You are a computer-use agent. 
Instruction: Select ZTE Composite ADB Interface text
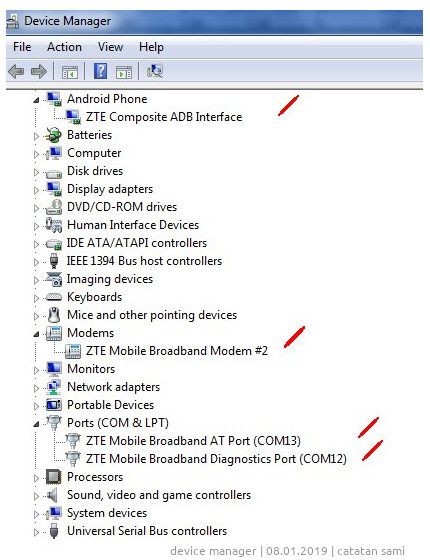(164, 117)
